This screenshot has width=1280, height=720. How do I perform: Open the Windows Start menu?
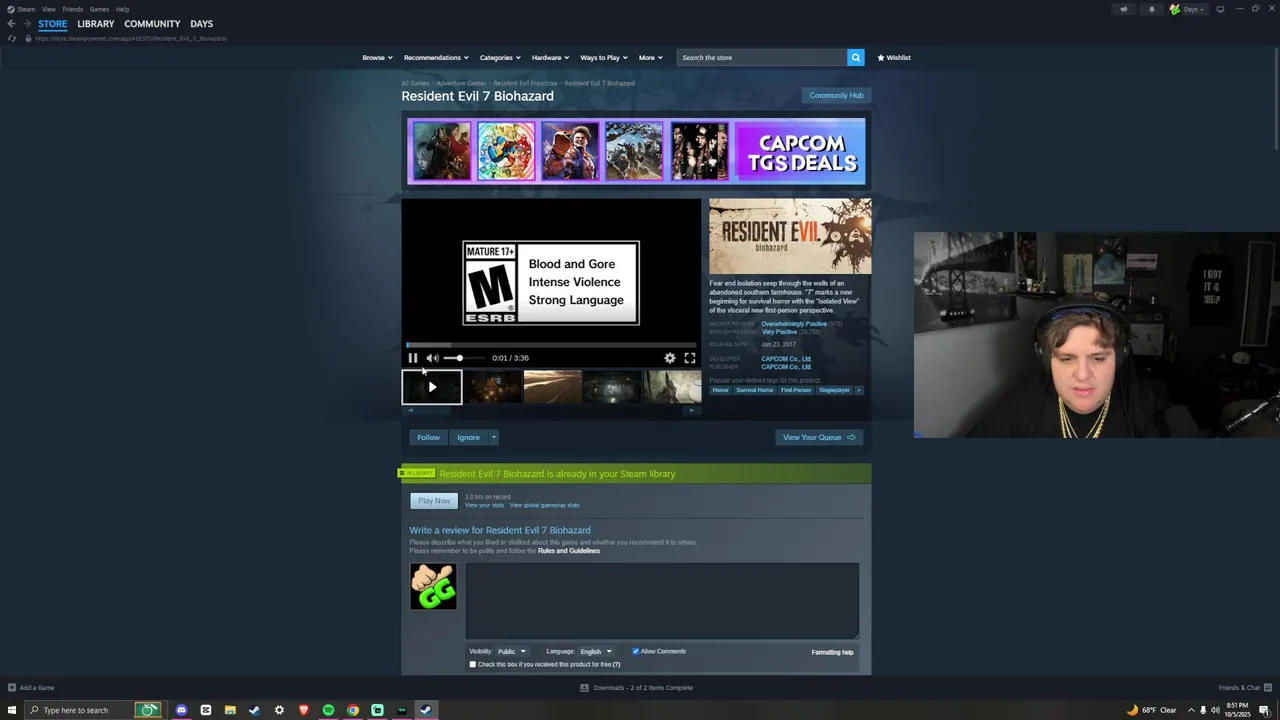pos(12,710)
